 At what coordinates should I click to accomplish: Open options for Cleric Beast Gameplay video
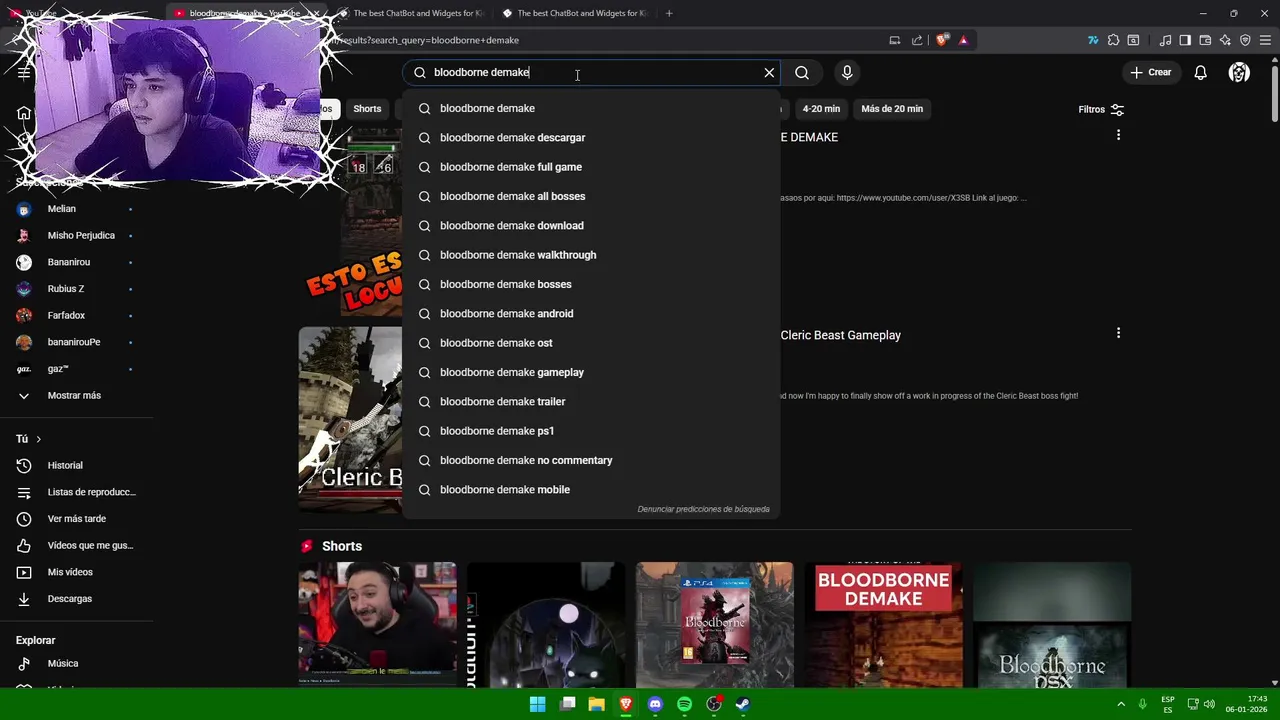point(1118,333)
